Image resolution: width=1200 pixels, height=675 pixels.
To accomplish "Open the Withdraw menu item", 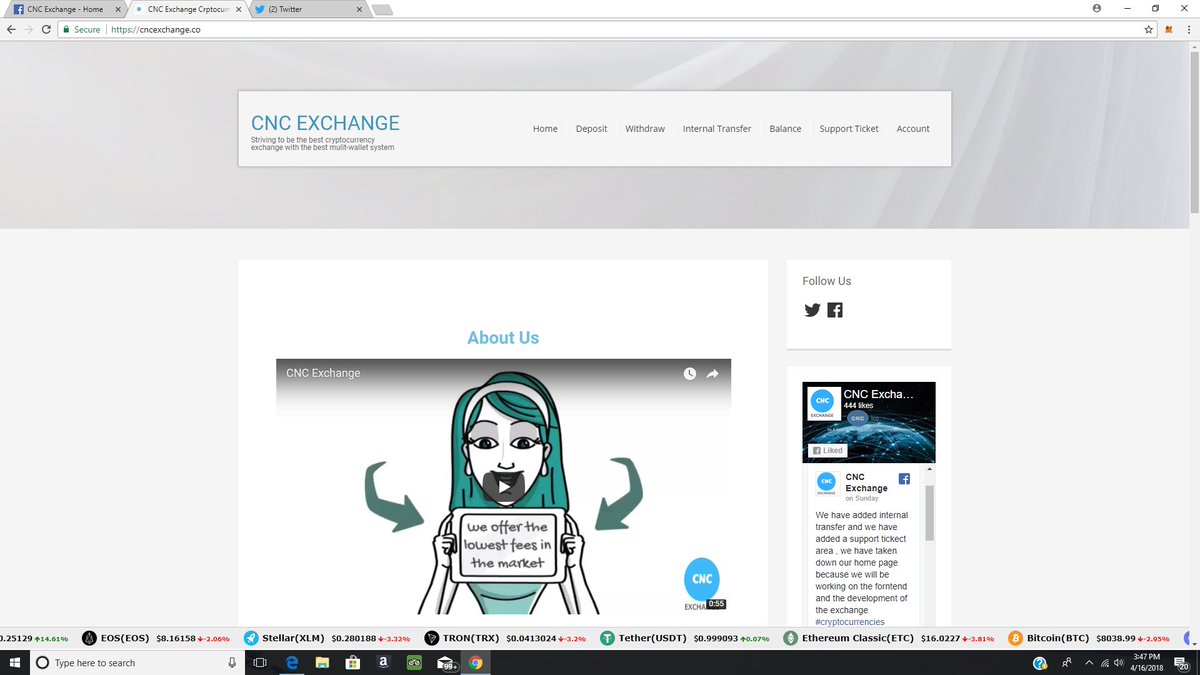I will click(645, 129).
